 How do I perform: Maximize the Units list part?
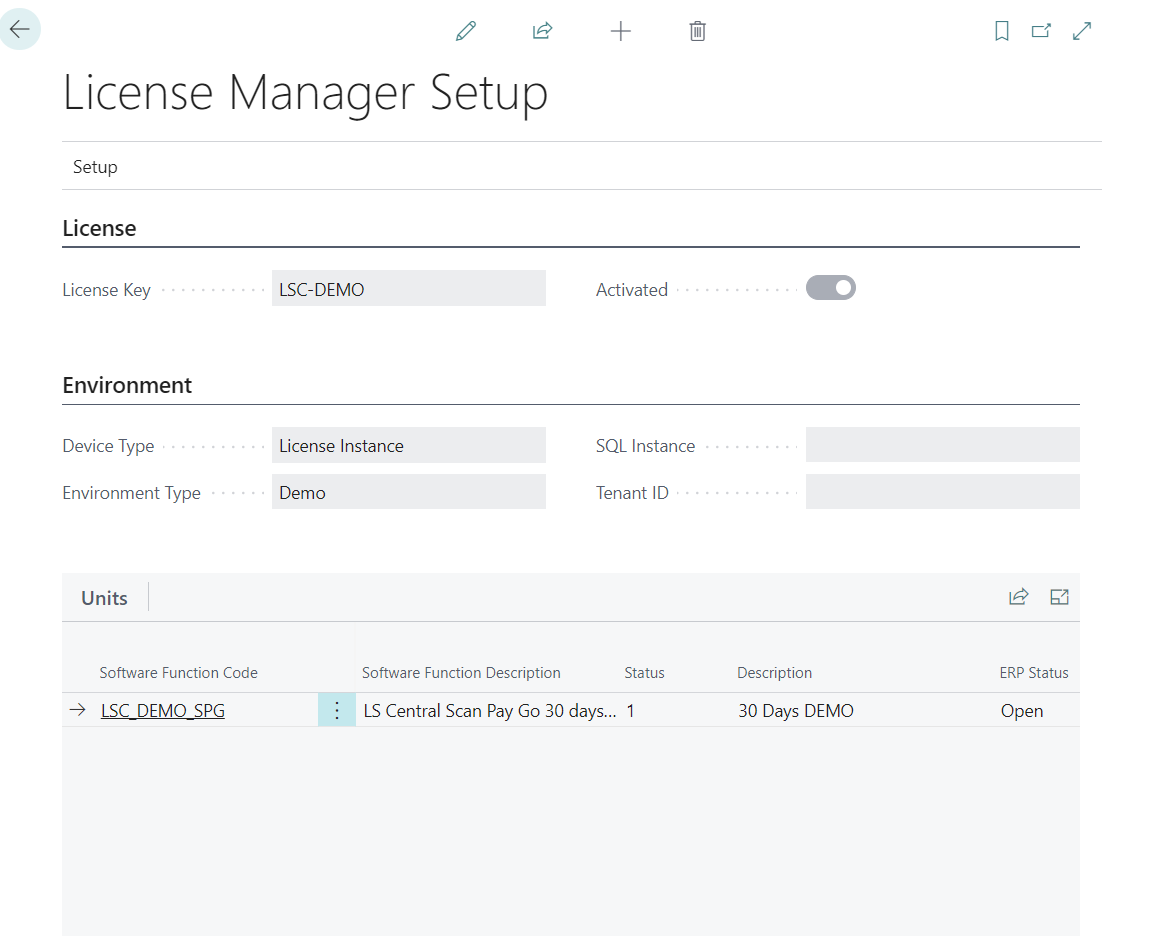(1059, 597)
